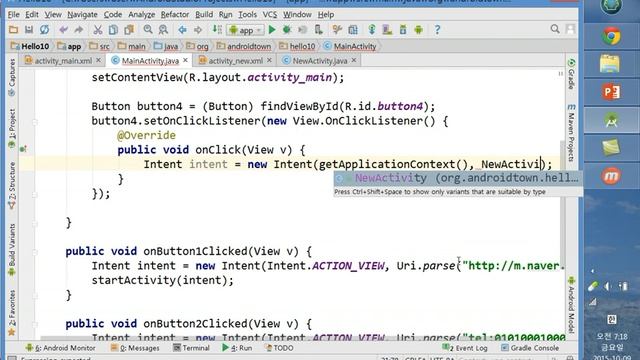Open the Android Device Monitor icon
640x360 pixels.
pos(418,30)
